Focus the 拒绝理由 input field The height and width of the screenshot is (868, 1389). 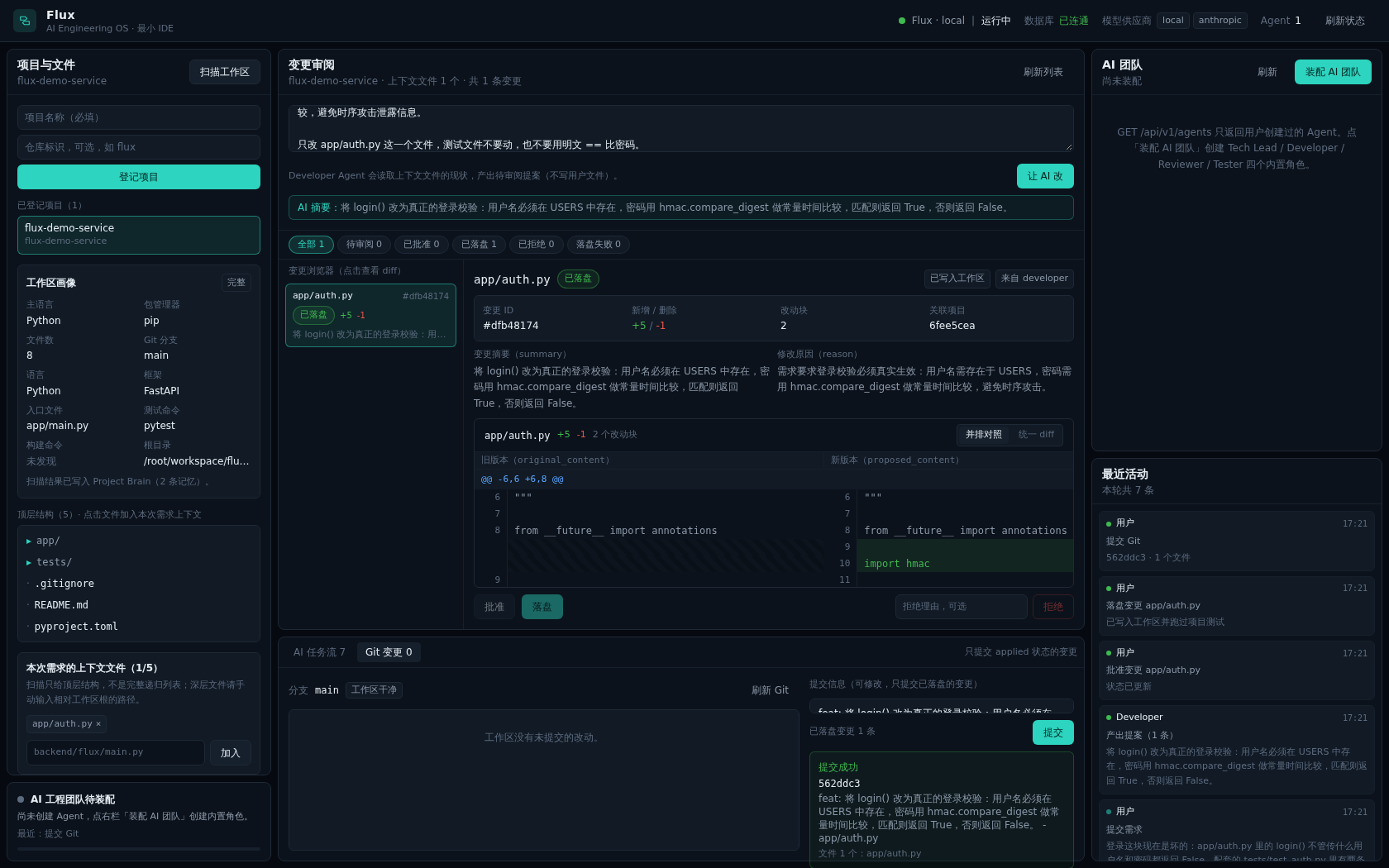coord(962,607)
